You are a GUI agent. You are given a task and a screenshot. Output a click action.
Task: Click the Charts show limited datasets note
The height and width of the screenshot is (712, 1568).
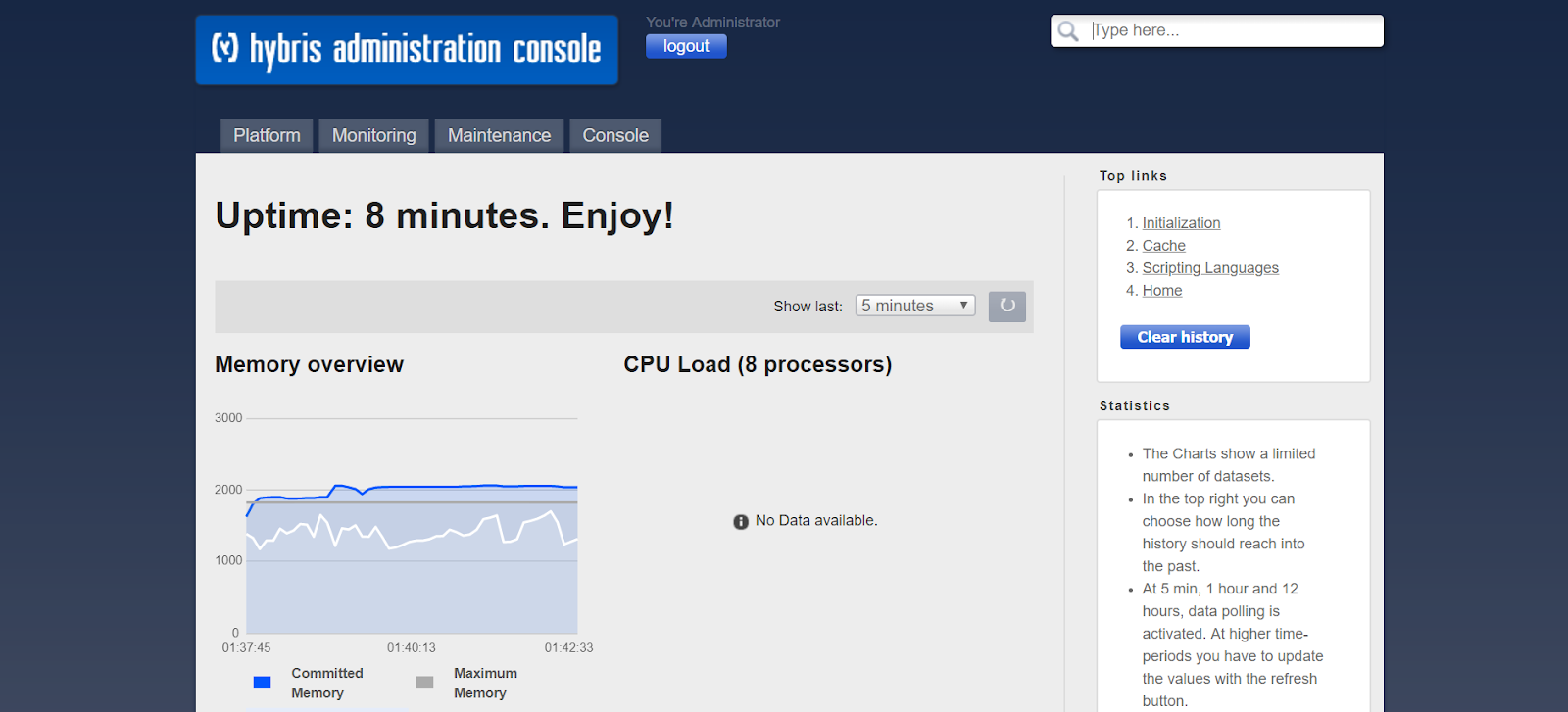tap(1229, 465)
